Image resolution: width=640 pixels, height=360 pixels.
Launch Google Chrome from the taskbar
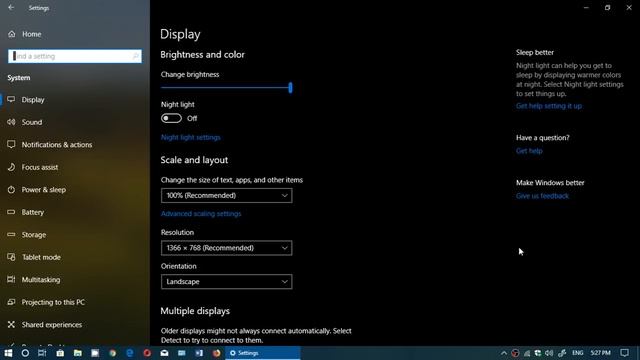(113, 353)
